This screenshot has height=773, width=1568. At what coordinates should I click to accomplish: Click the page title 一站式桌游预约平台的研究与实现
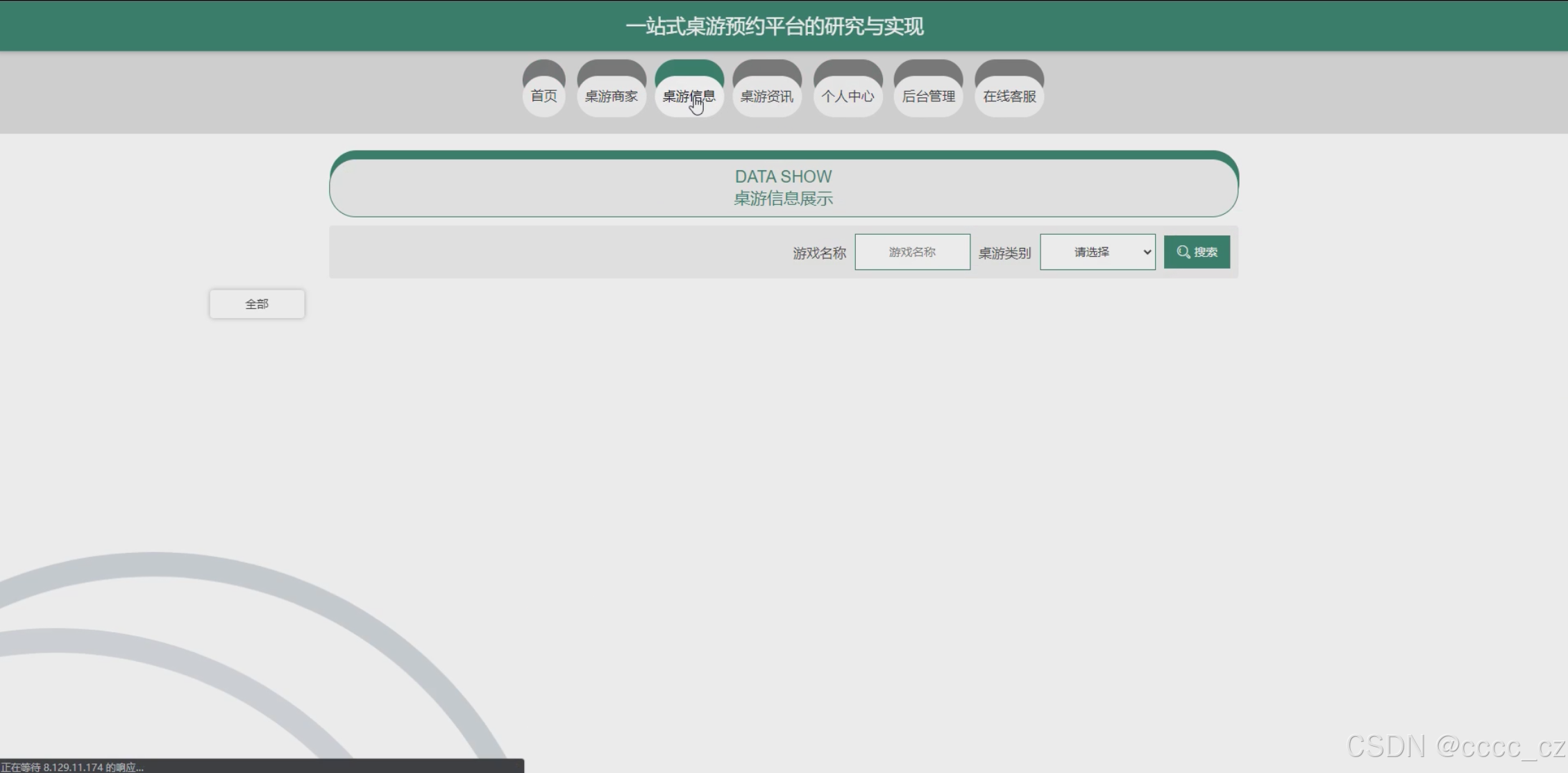[x=774, y=26]
